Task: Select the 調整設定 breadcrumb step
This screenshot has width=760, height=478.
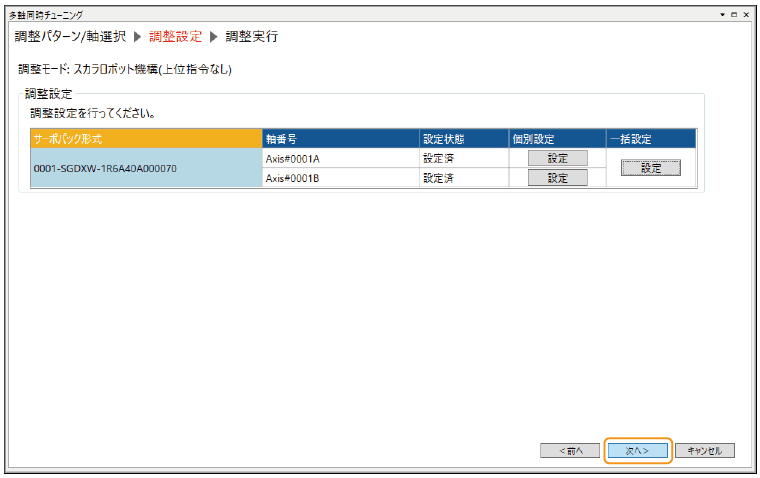Action: click(175, 37)
